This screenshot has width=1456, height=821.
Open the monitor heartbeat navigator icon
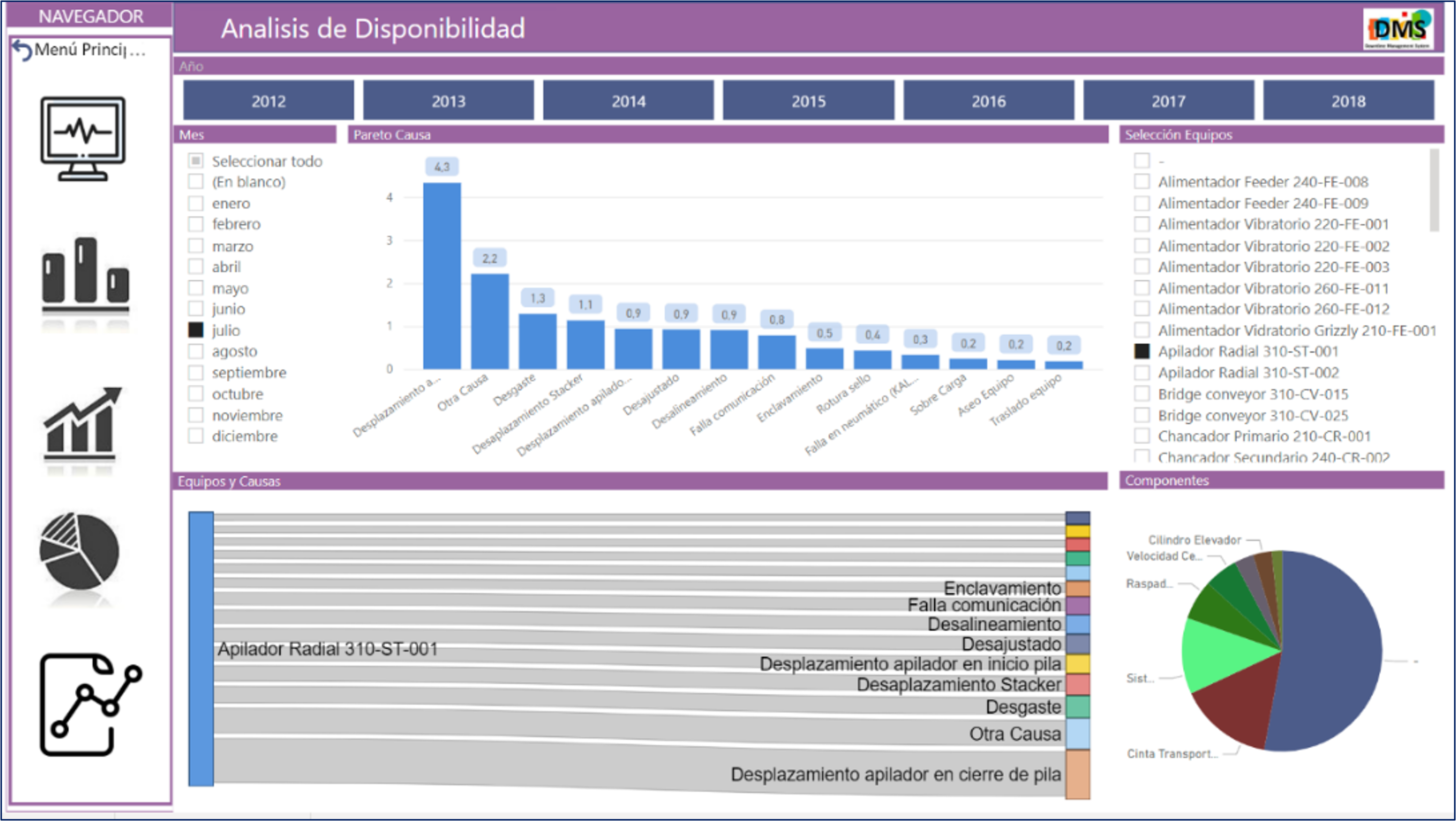pos(83,139)
